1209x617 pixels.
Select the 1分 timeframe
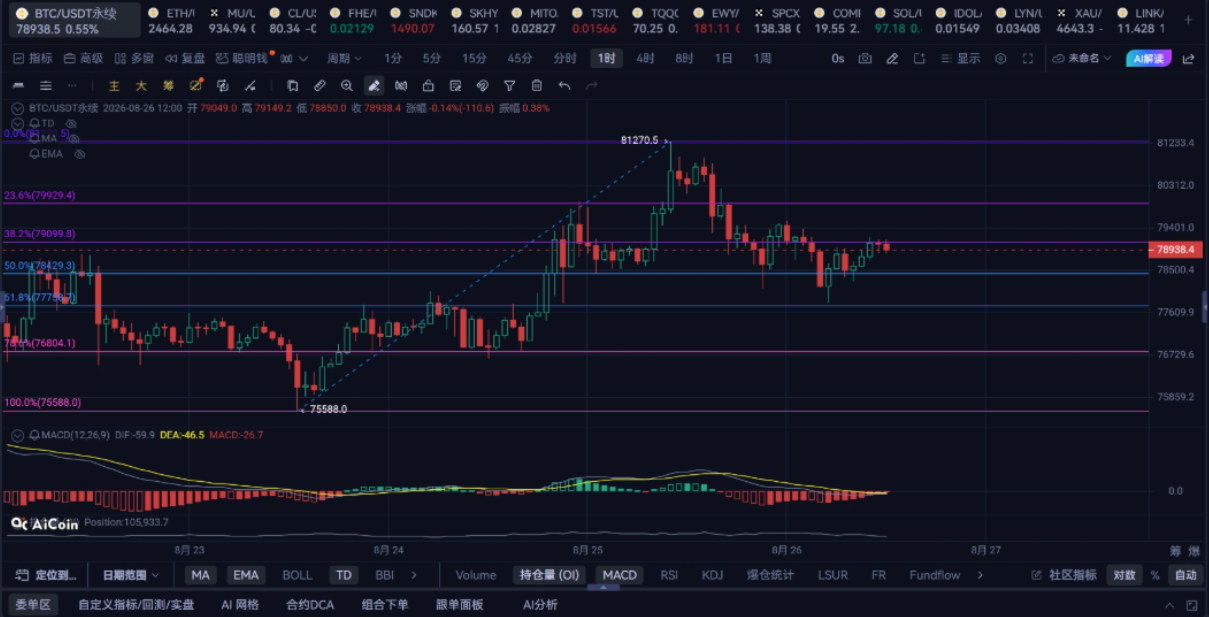click(x=393, y=59)
